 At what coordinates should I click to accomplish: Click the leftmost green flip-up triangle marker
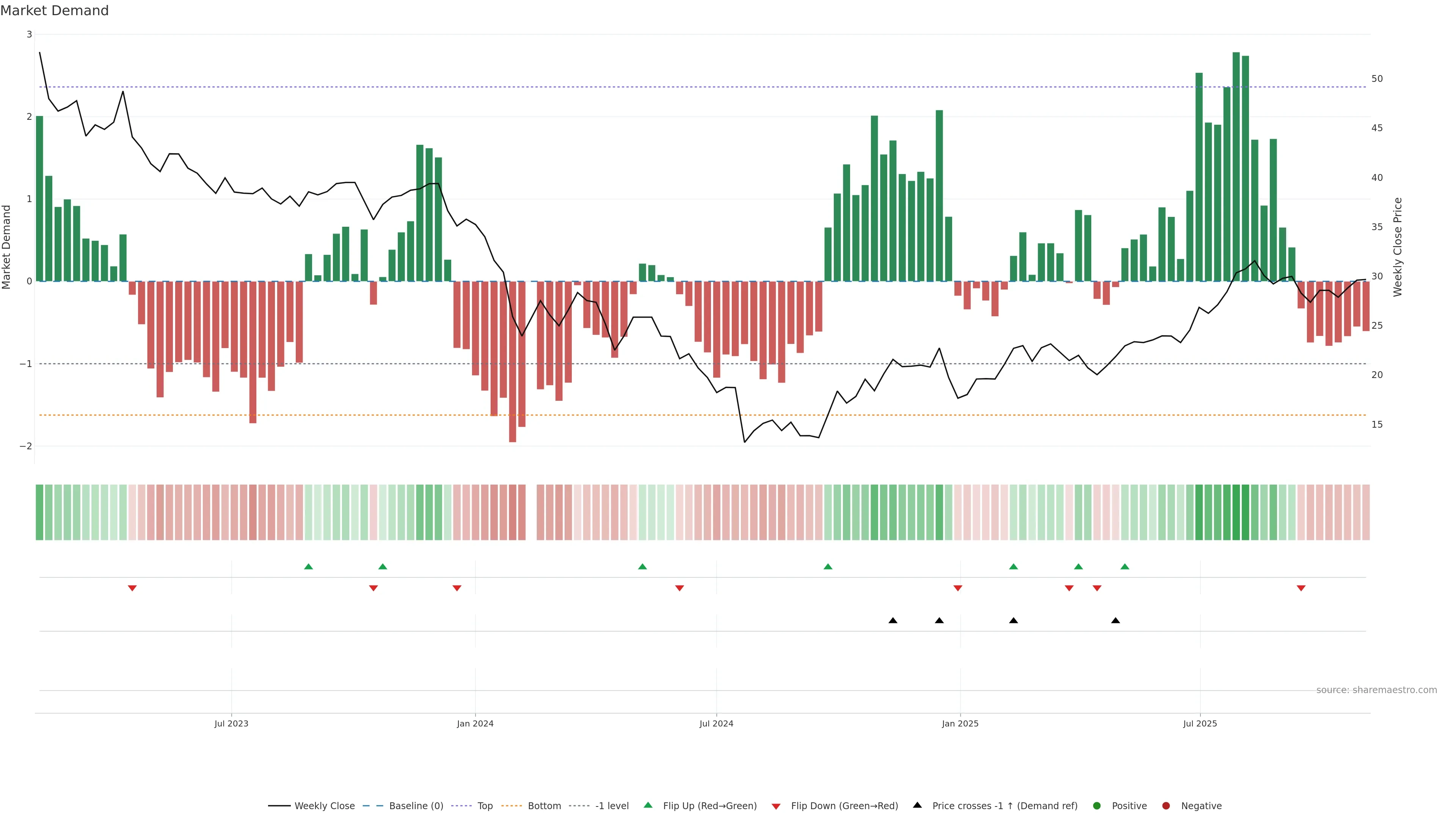(x=309, y=566)
